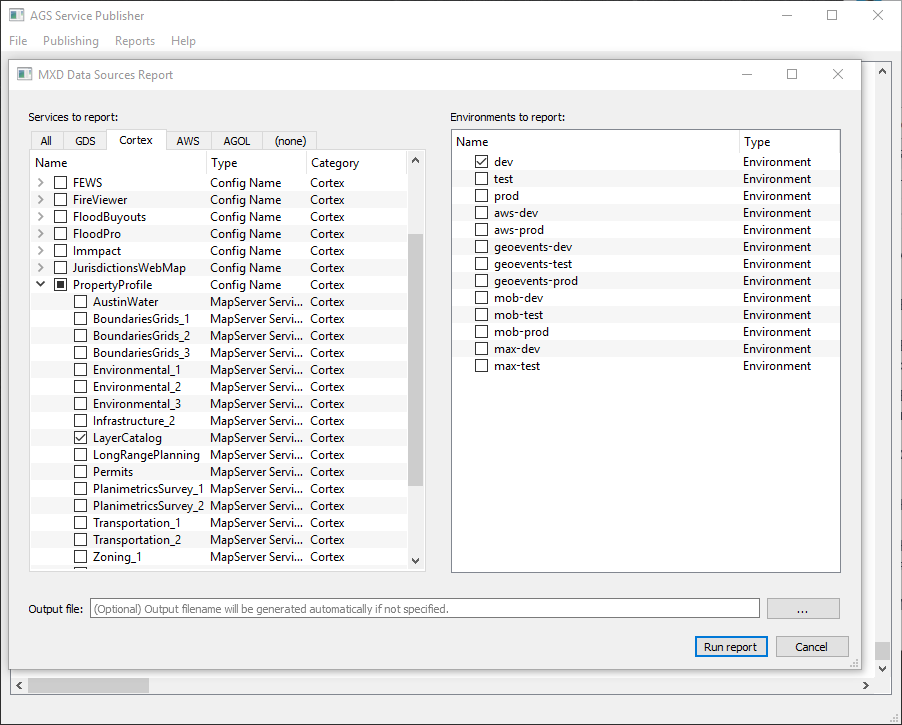902x725 pixels.
Task: Check the mob-test environment
Action: pos(481,314)
